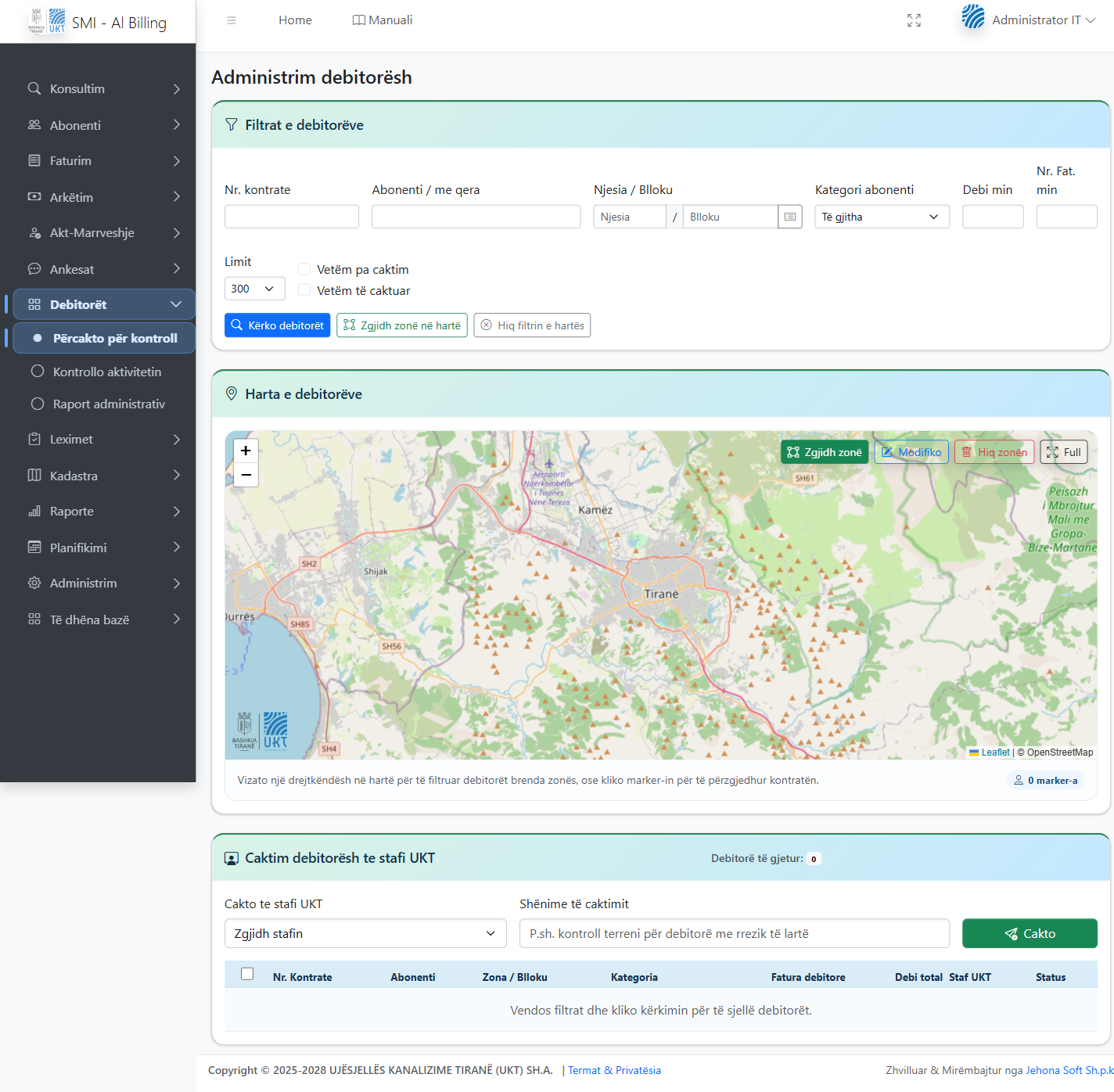Click the fullscreen expand icon in header
This screenshot has width=1114, height=1092.
pos(914,20)
